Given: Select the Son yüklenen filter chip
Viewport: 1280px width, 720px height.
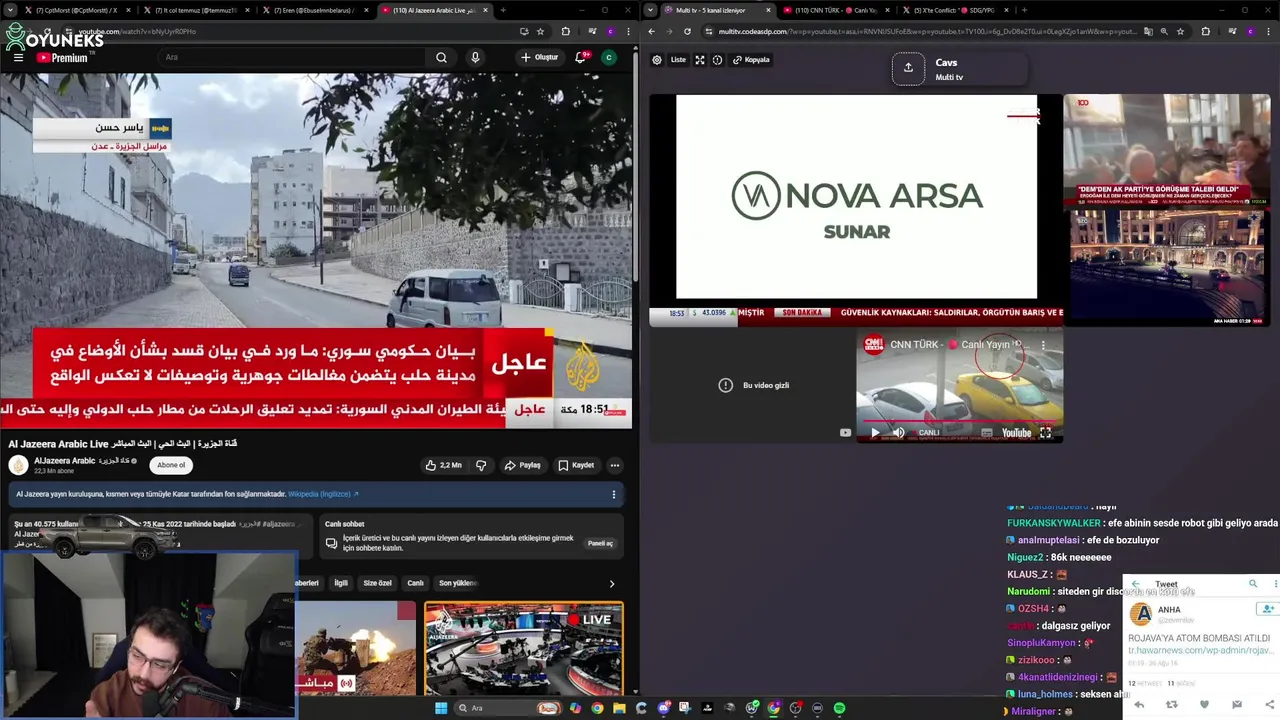Looking at the screenshot, I should pos(458,583).
